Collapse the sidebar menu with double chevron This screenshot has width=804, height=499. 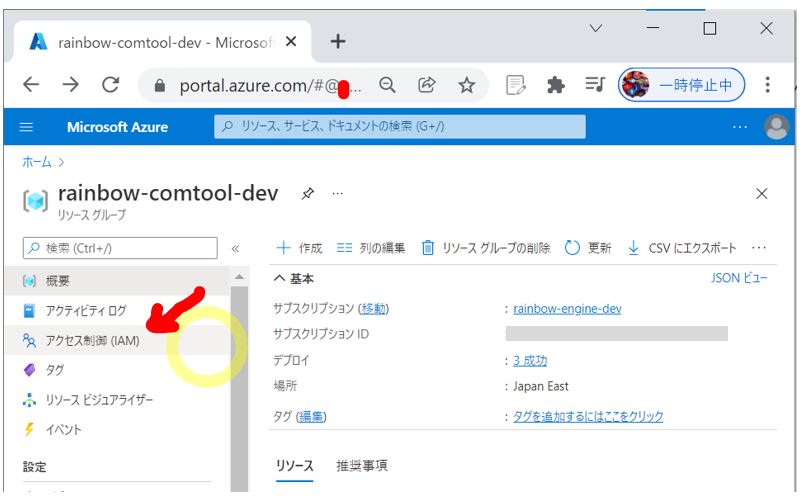[x=235, y=249]
